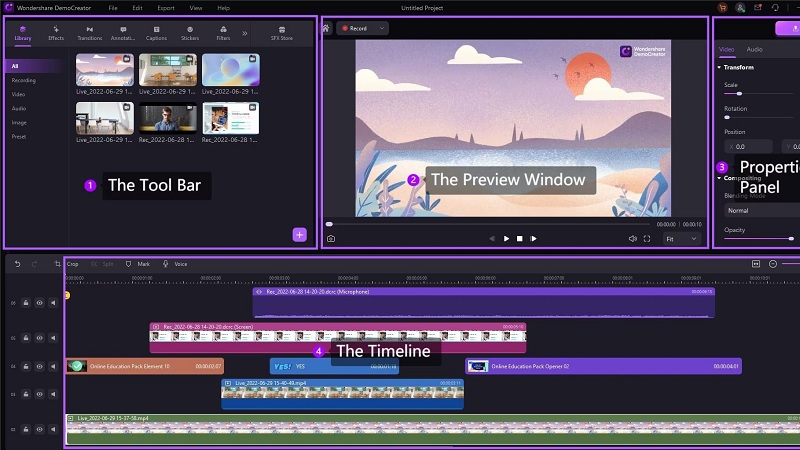Click the shopping cart icon in title bar

click(722, 8)
